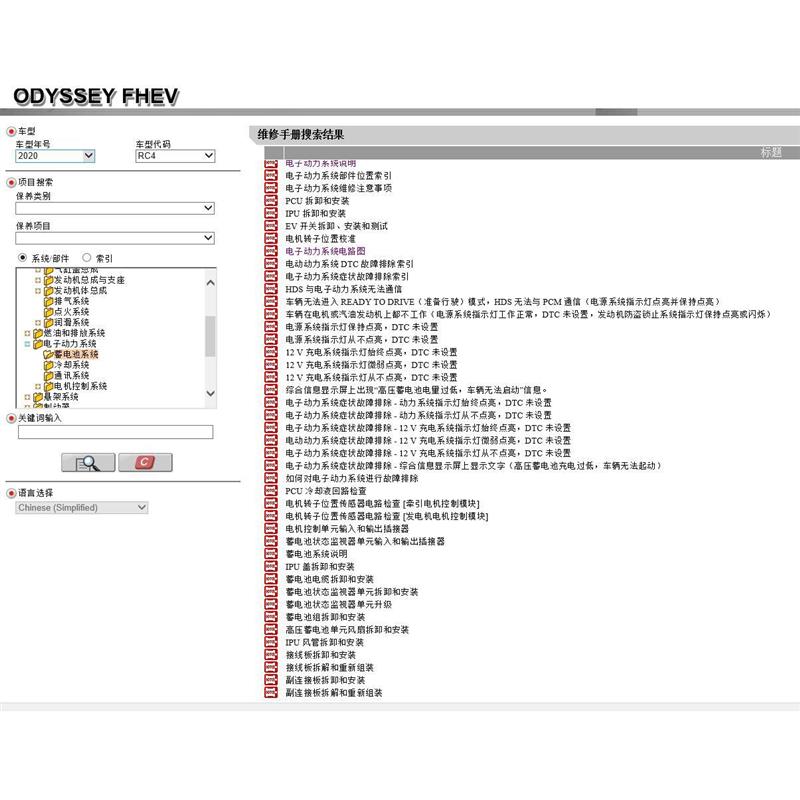The height and width of the screenshot is (800, 800).
Task: Click tree scrollbar down arrow
Action: [x=210, y=393]
